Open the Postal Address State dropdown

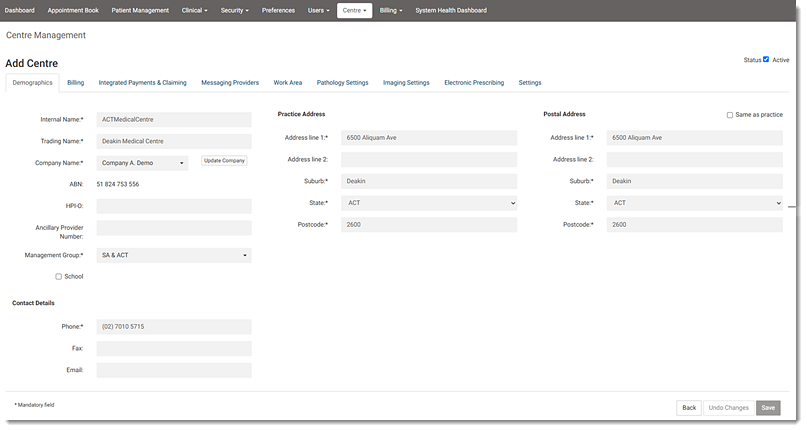click(694, 203)
